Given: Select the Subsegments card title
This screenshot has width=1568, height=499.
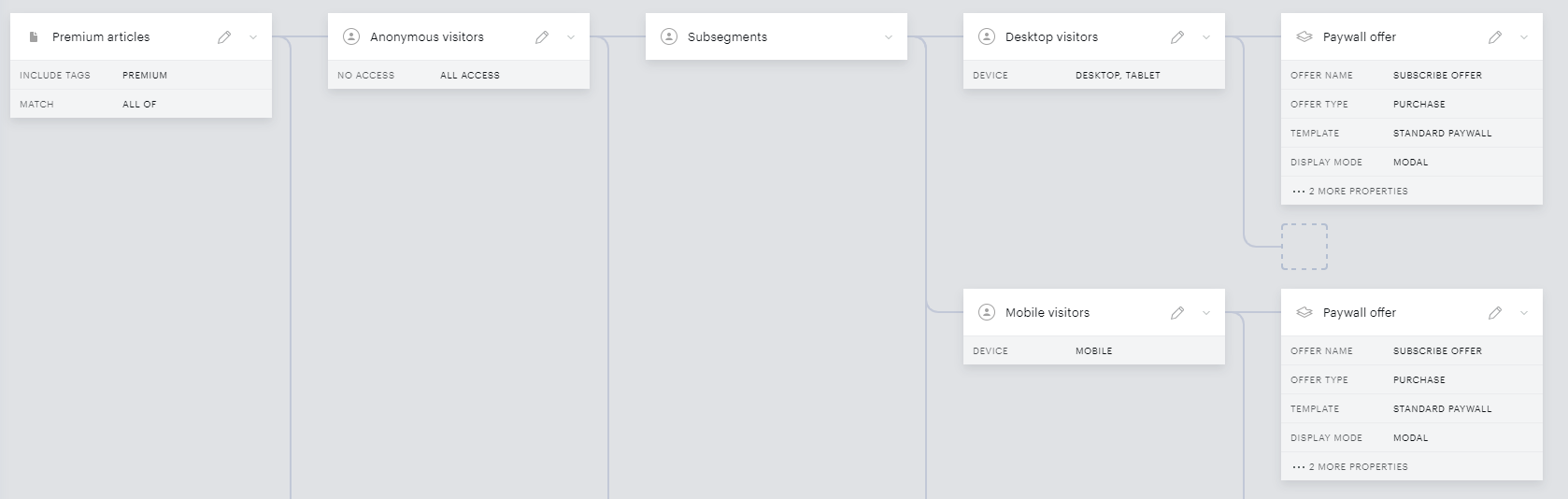Looking at the screenshot, I should pos(727,37).
